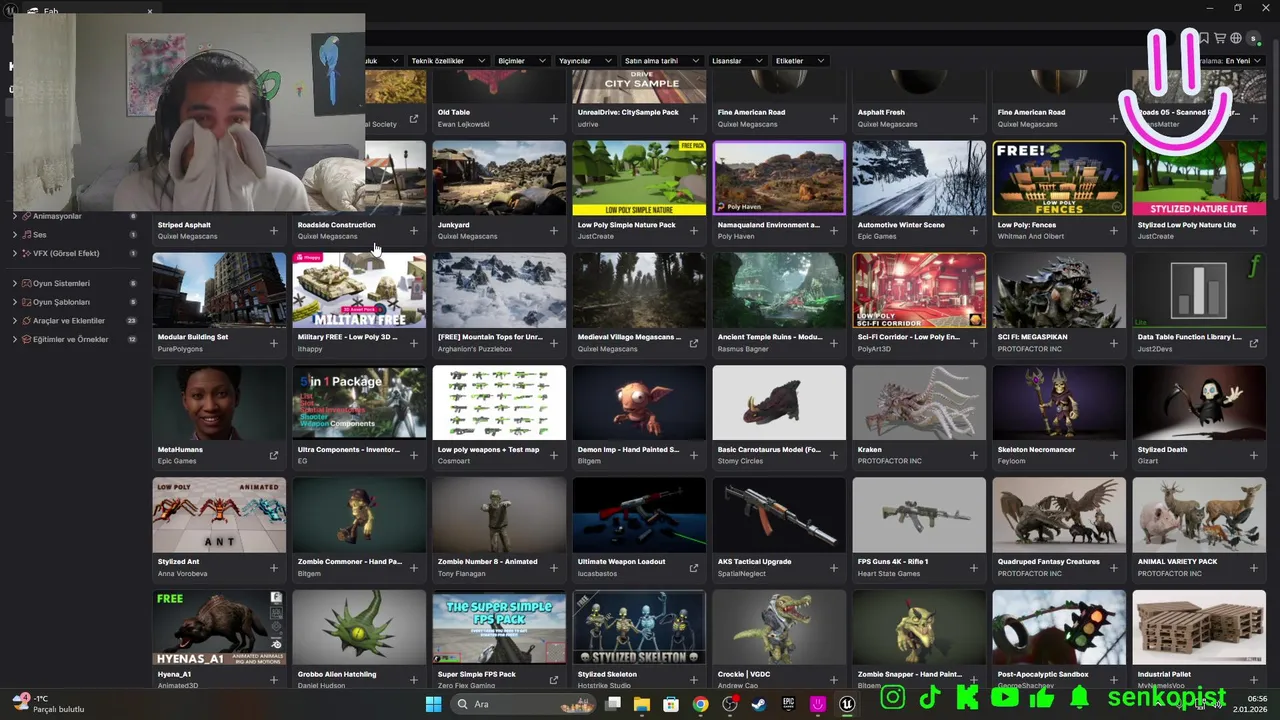Open the bookmark library icon

coord(1204,38)
